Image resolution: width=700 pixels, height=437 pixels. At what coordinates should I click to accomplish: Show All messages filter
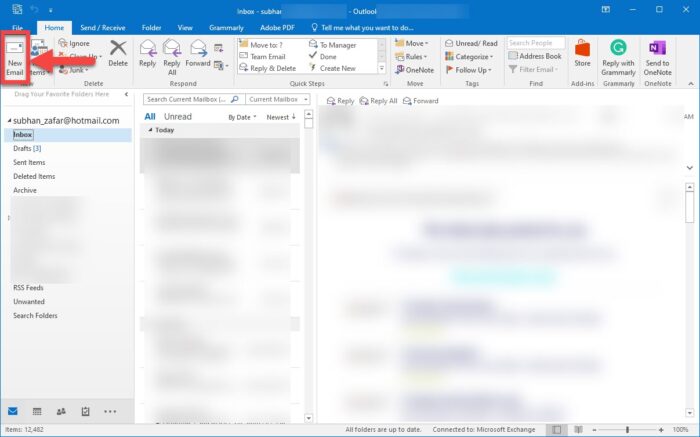[x=150, y=117]
